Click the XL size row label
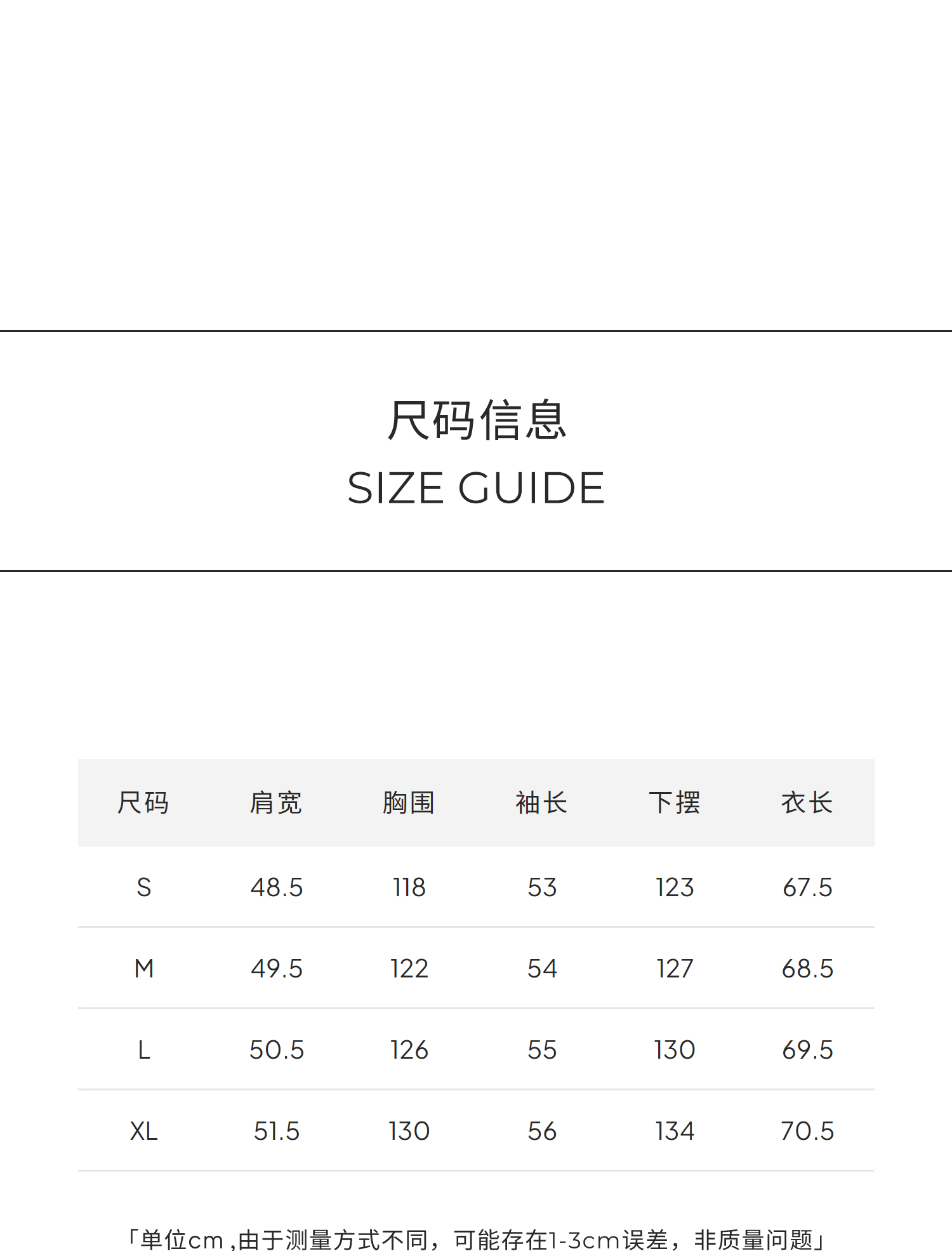 [x=144, y=1131]
